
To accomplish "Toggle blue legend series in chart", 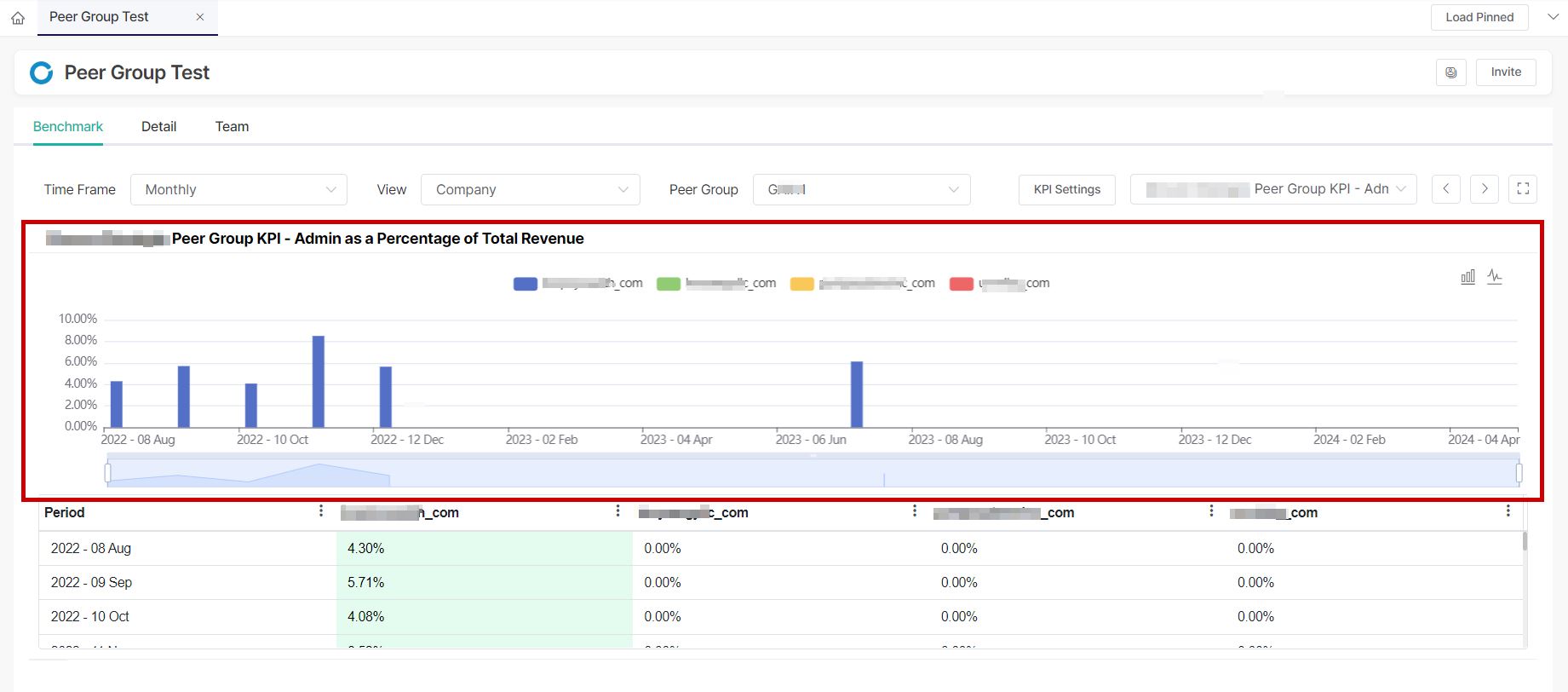I will tap(526, 284).
